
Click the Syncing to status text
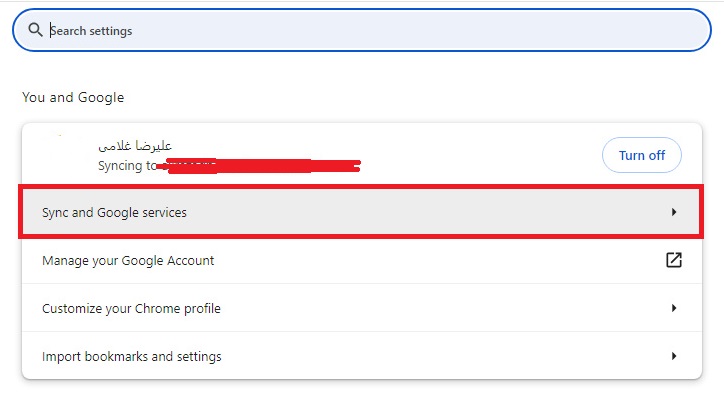(127, 166)
